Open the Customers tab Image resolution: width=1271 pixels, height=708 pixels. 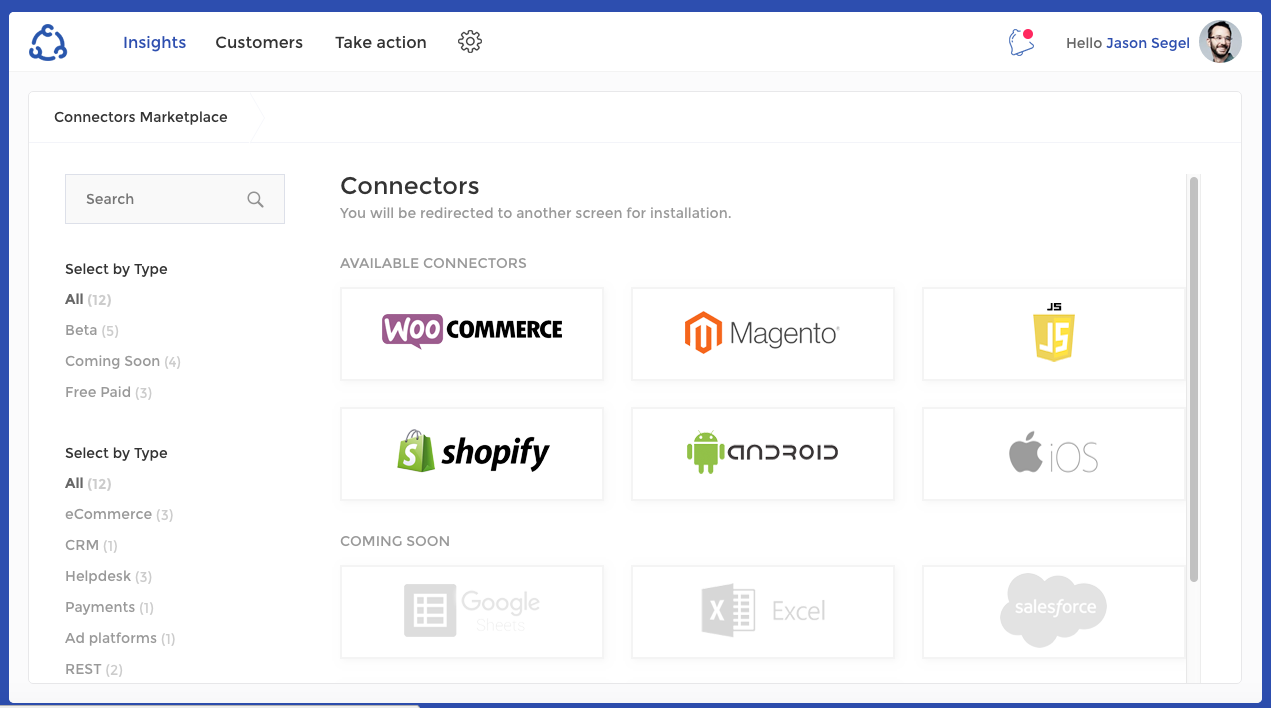point(259,42)
